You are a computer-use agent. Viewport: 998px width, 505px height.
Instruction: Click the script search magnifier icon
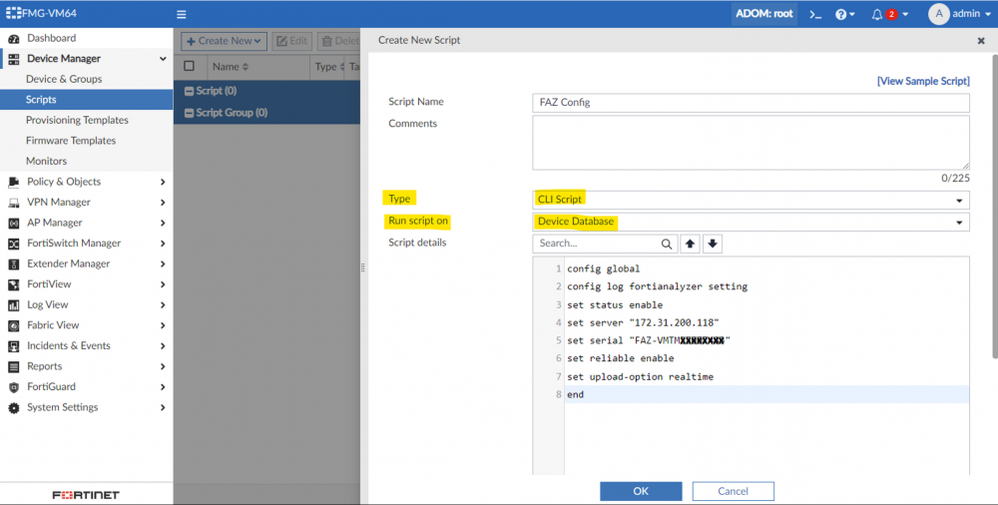[666, 243]
